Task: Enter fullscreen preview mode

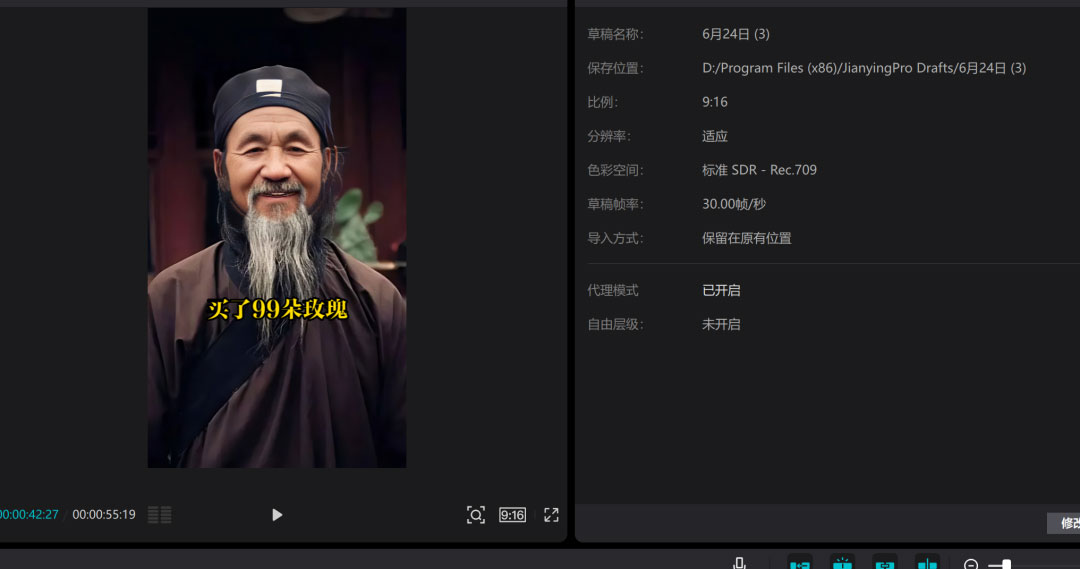Action: [551, 515]
